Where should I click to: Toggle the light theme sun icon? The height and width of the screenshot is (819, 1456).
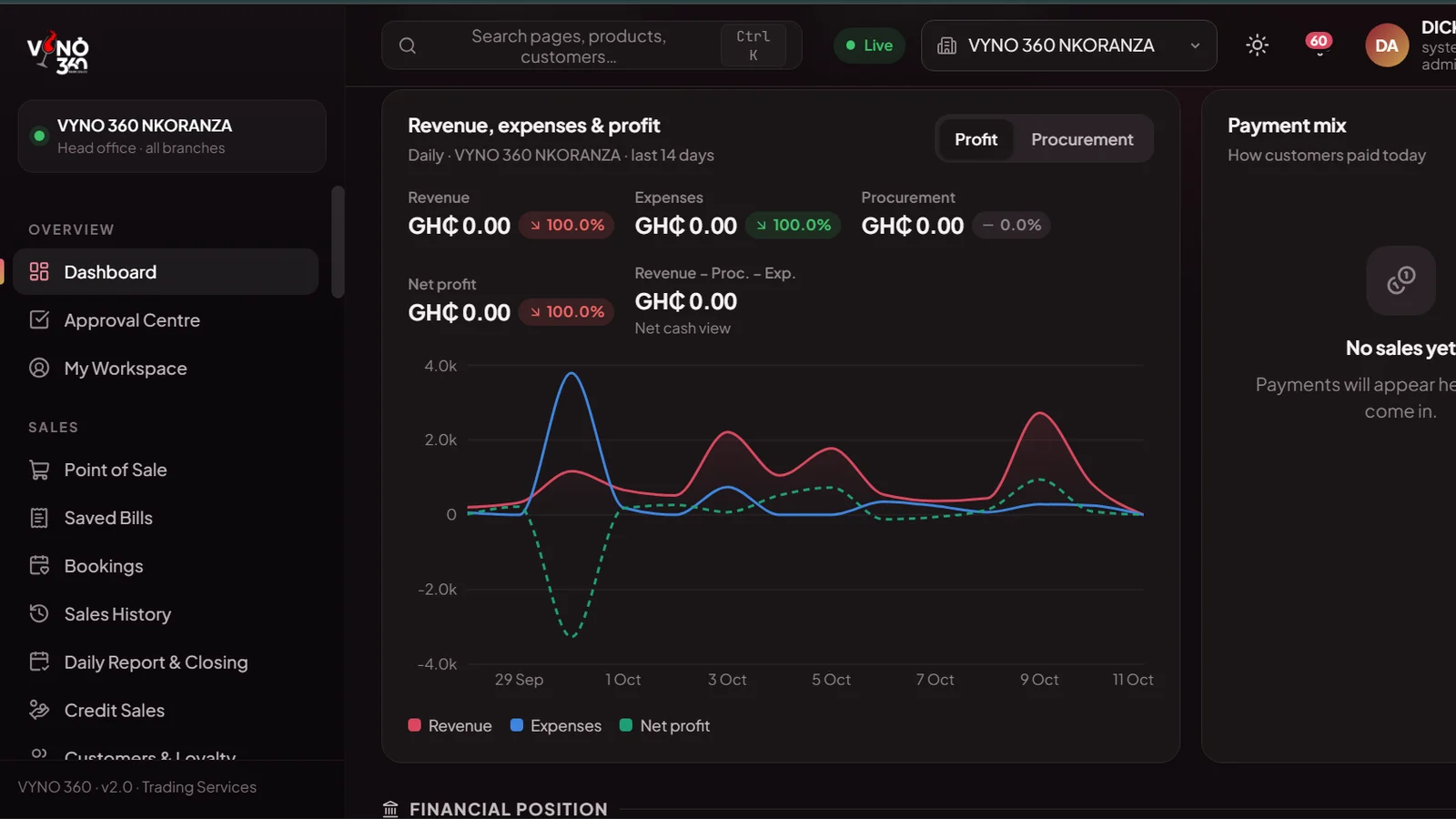coord(1257,45)
